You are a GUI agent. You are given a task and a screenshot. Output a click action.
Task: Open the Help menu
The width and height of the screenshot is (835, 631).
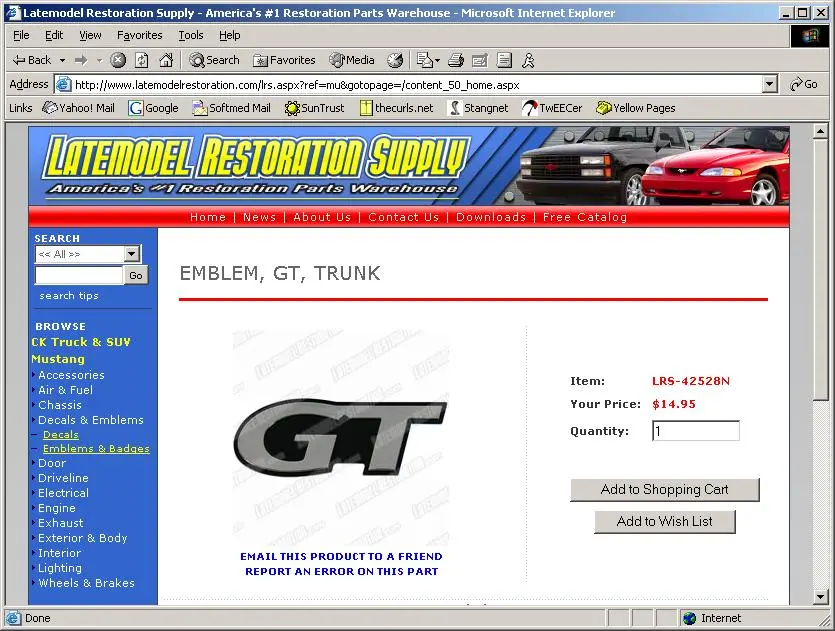230,35
